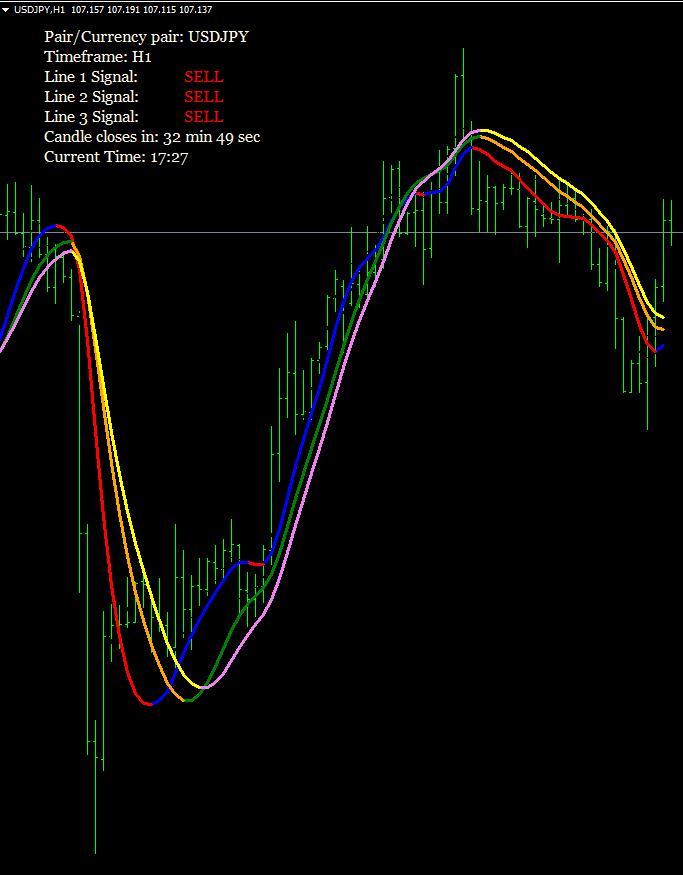Click the Timeframe: H1 label

[97, 57]
